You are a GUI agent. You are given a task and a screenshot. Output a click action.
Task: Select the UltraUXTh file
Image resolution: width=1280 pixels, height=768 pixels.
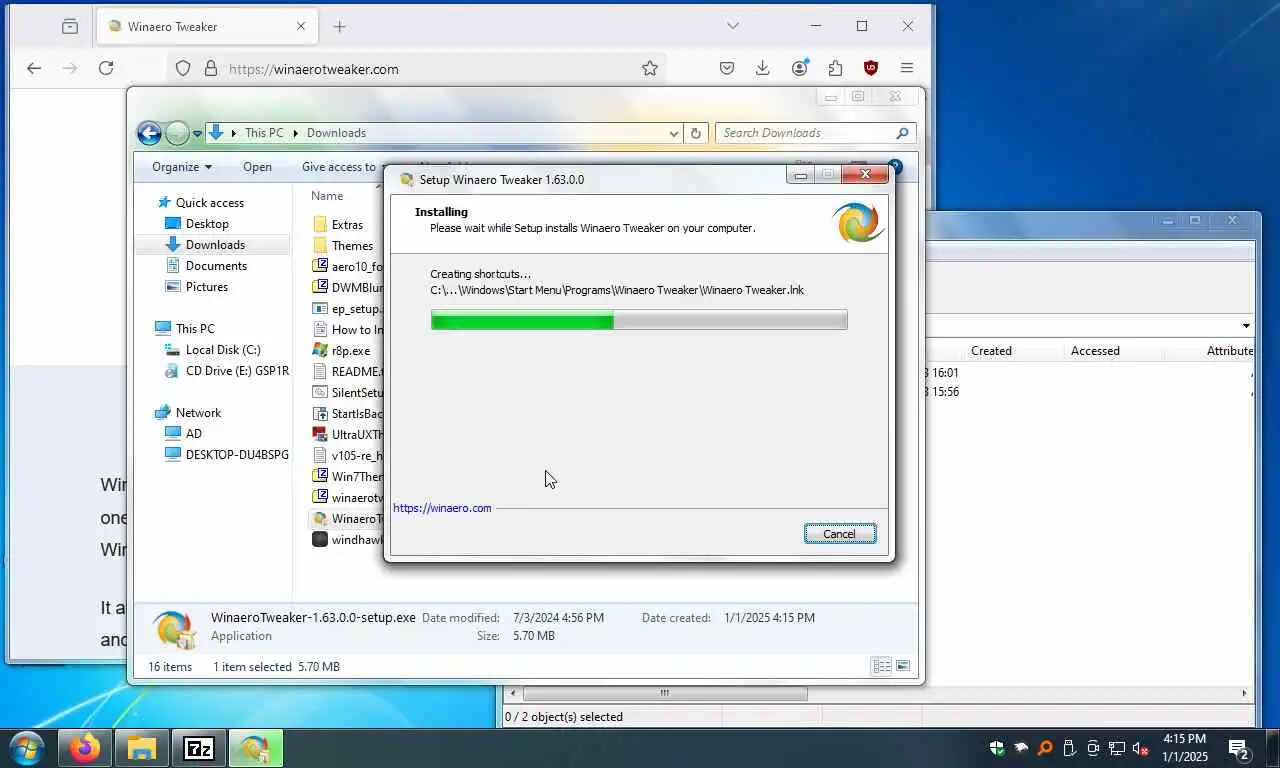pyautogui.click(x=357, y=435)
